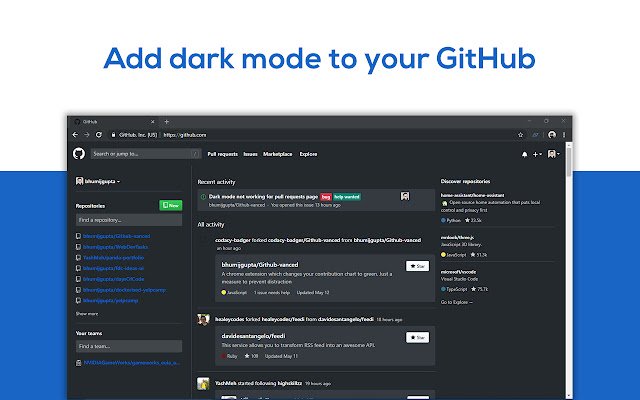Open the davidesantangelo/feedi card title
The image size is (640, 400).
253,336
